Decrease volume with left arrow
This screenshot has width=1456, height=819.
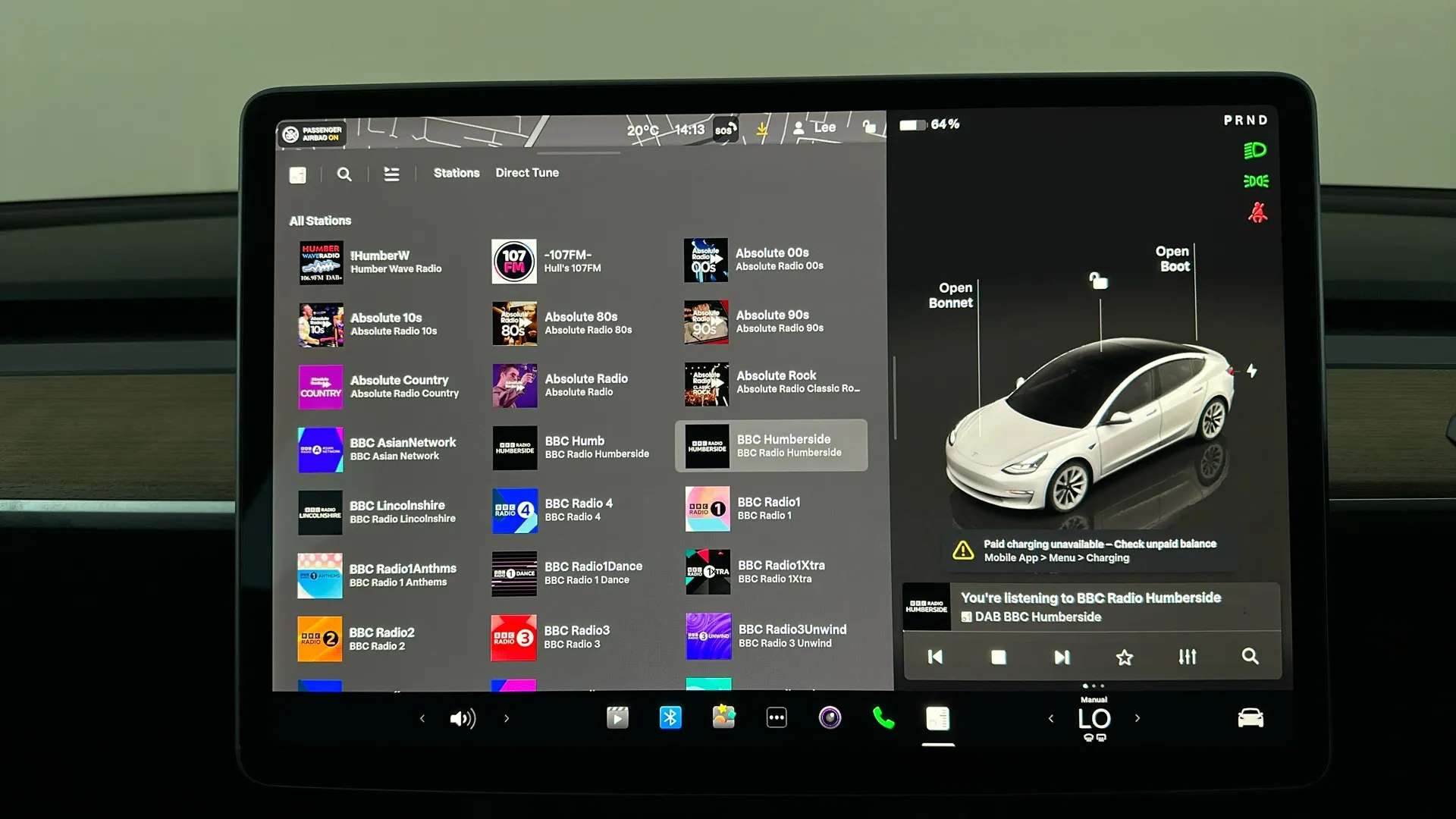coord(422,718)
